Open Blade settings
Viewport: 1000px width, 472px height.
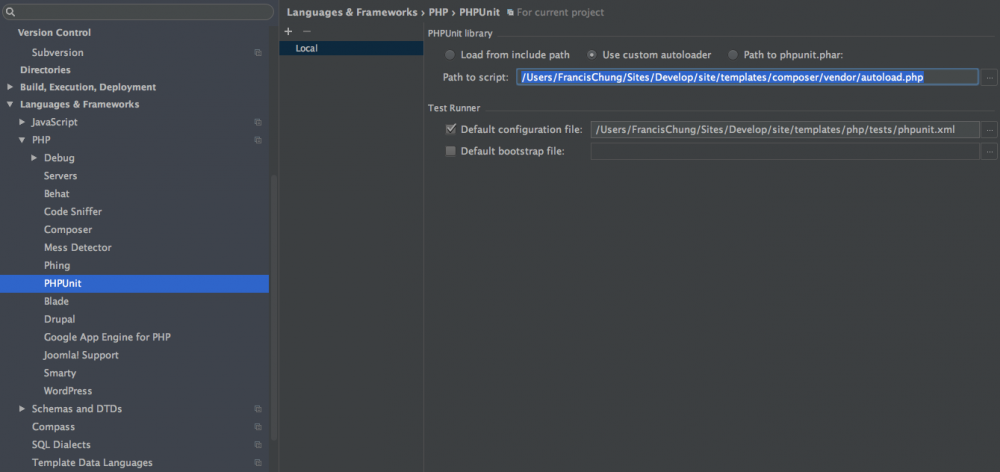pyautogui.click(x=56, y=301)
